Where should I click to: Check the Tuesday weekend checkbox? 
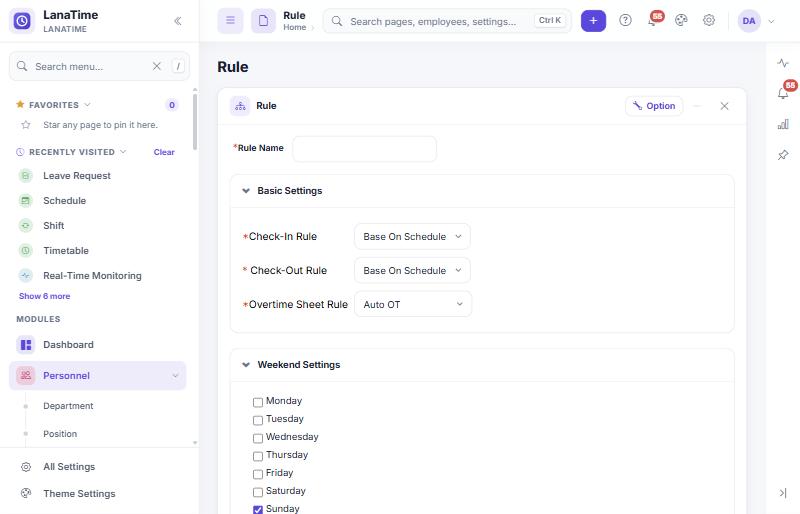tap(258, 420)
